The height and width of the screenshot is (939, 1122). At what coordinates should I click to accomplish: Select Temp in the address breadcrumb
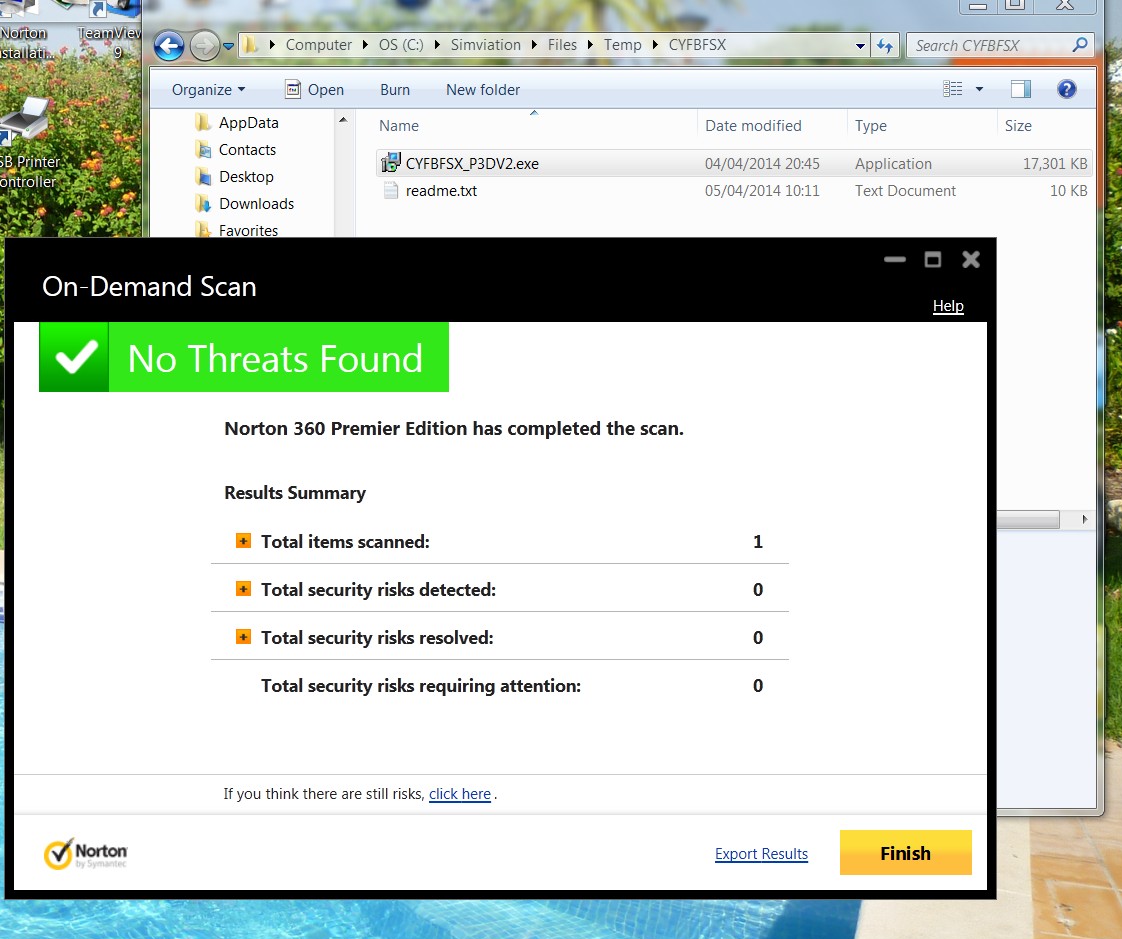coord(623,45)
